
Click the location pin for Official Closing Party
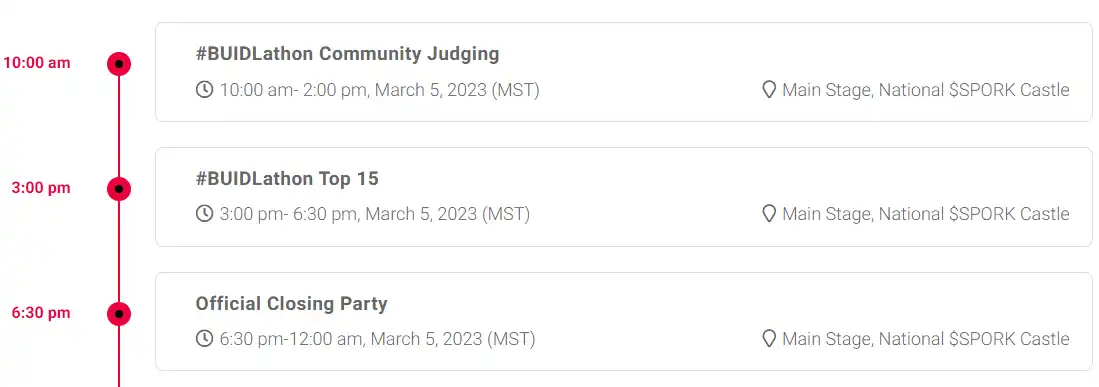pos(769,339)
